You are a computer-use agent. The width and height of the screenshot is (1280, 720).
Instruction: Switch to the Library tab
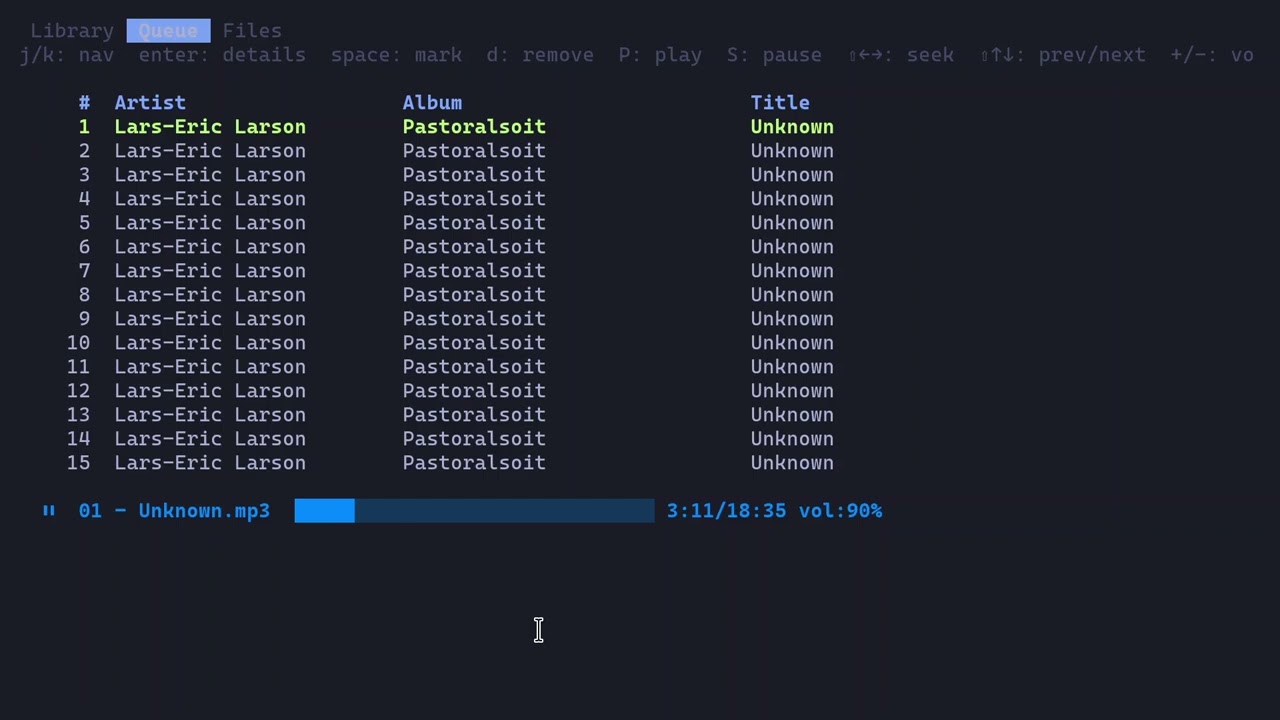[x=72, y=31]
